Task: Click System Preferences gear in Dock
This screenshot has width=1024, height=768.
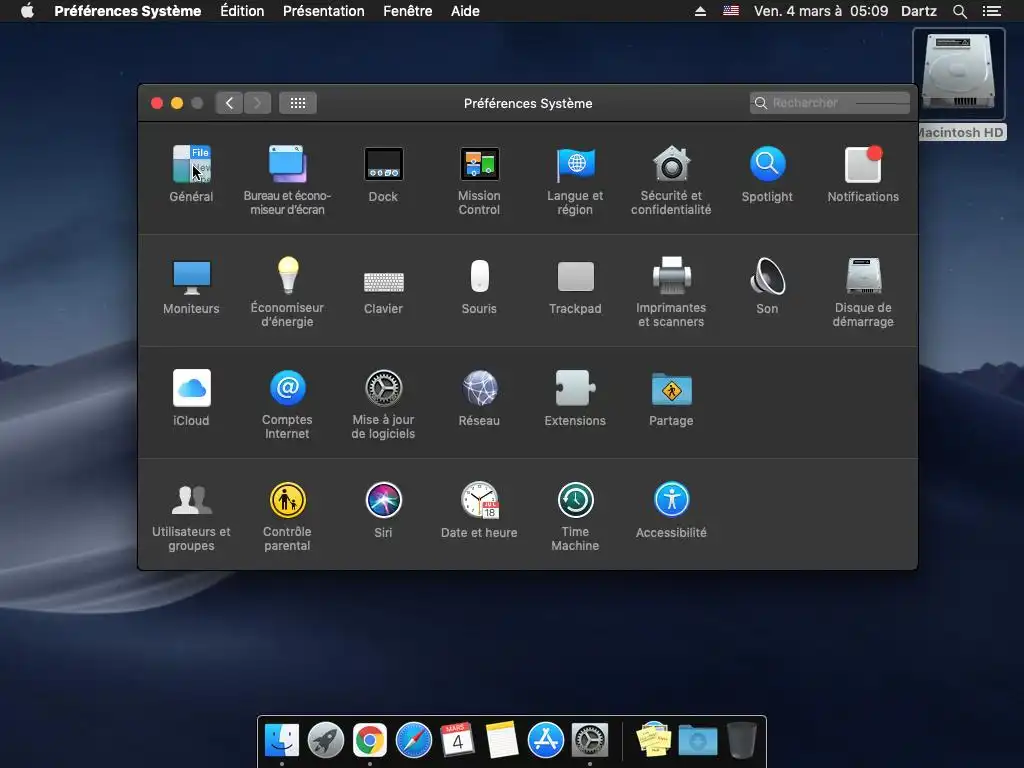Action: 590,741
